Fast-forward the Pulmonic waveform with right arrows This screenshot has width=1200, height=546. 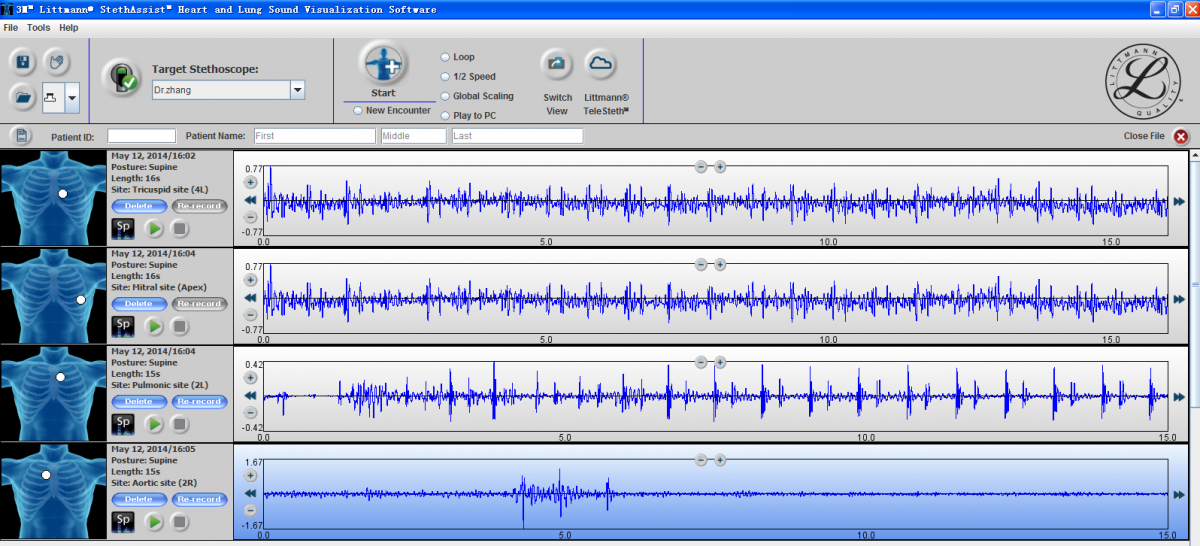click(x=1180, y=396)
